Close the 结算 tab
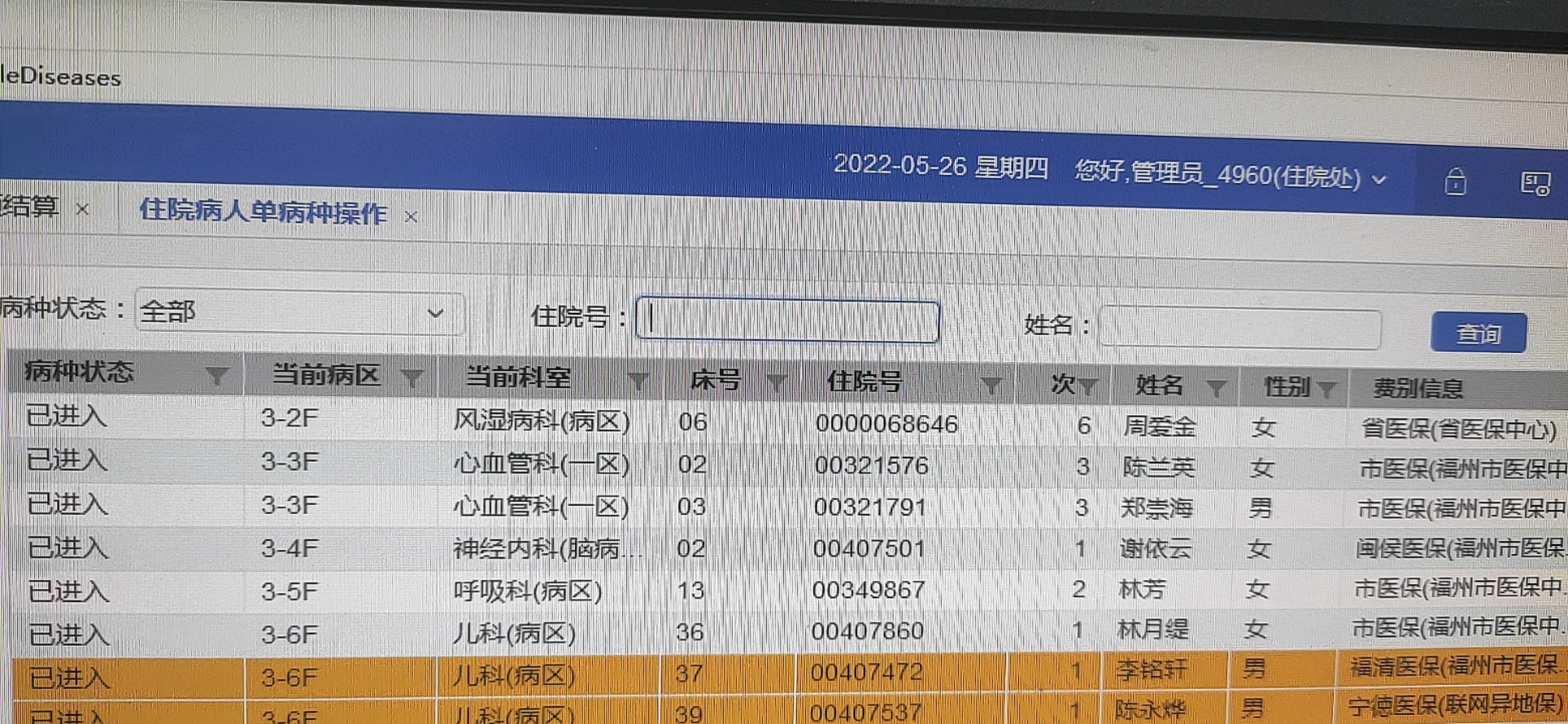Image resolution: width=1568 pixels, height=724 pixels. point(82,209)
